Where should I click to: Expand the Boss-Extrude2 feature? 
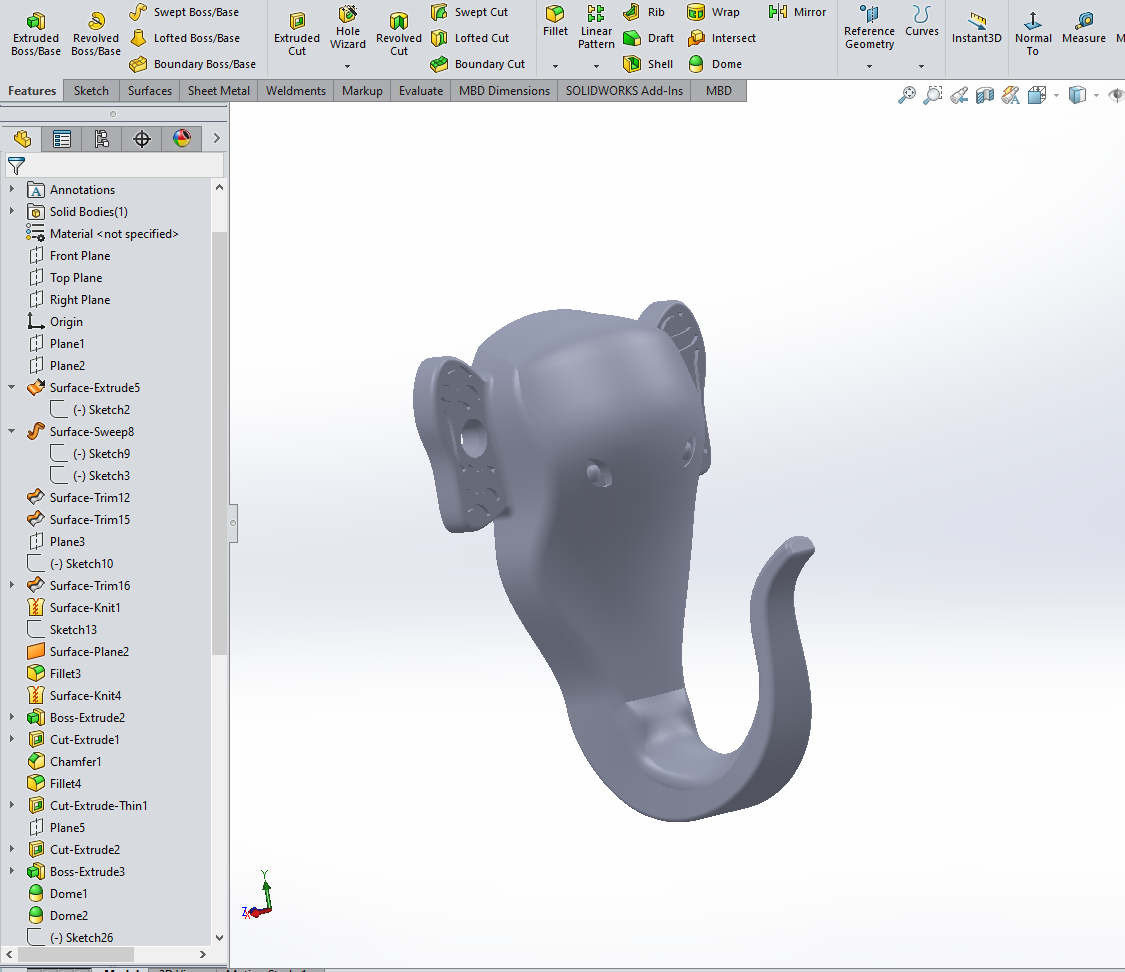[11, 717]
